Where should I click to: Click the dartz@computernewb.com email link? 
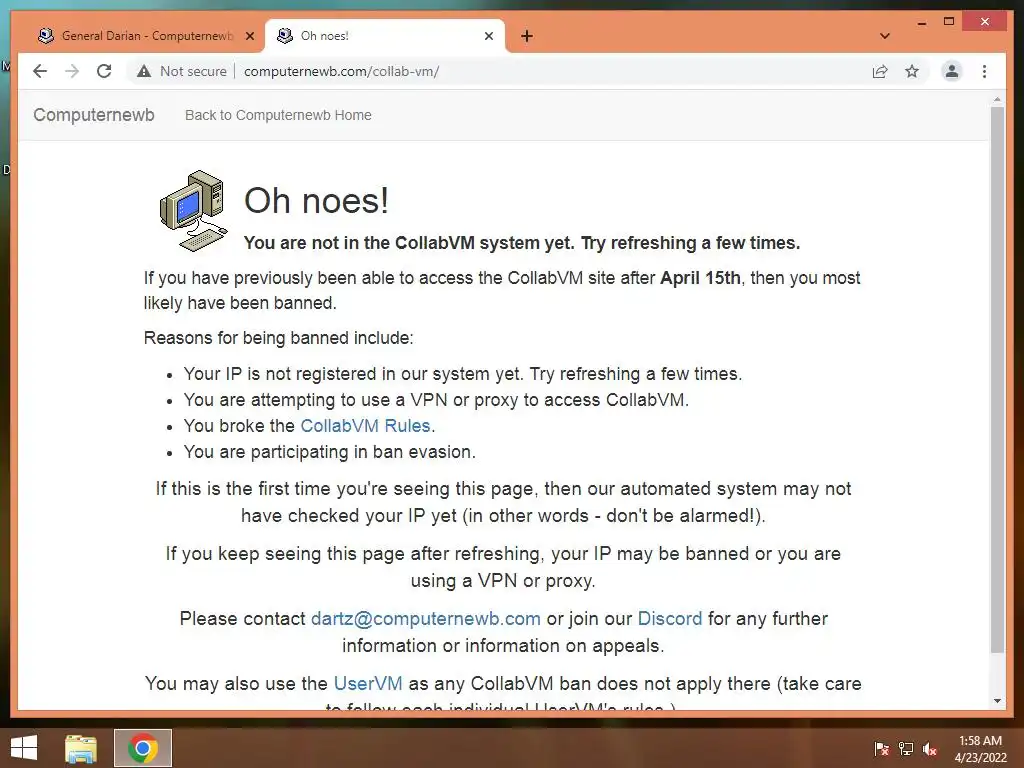(x=426, y=618)
